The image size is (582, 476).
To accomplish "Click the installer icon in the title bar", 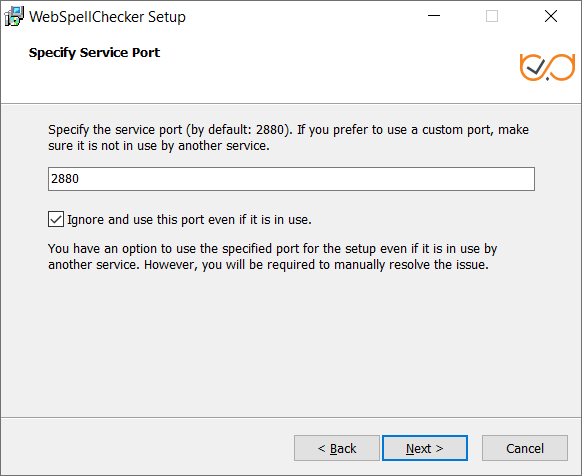I will coord(14,17).
